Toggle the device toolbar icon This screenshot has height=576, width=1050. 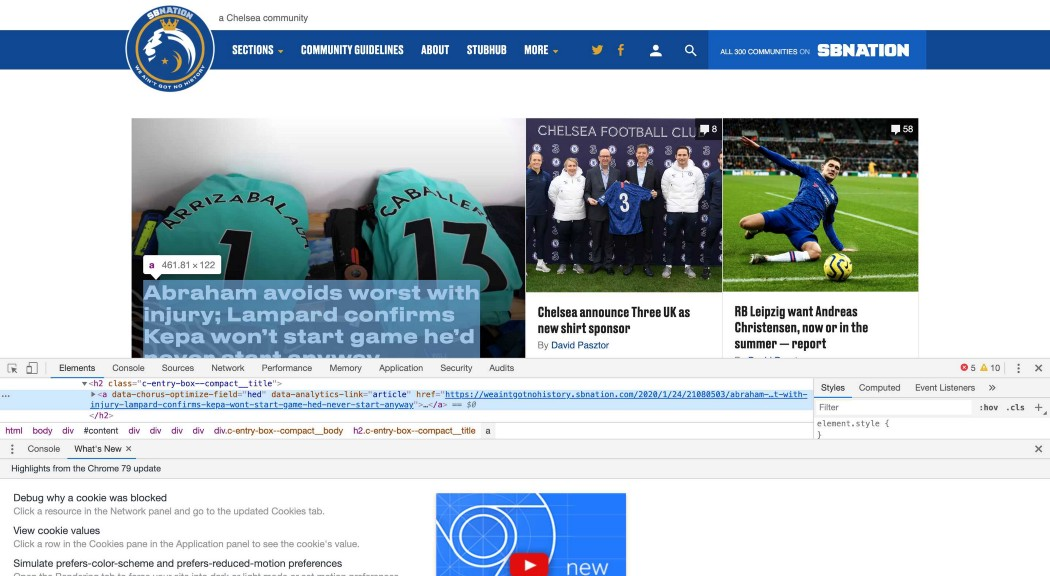[32, 368]
